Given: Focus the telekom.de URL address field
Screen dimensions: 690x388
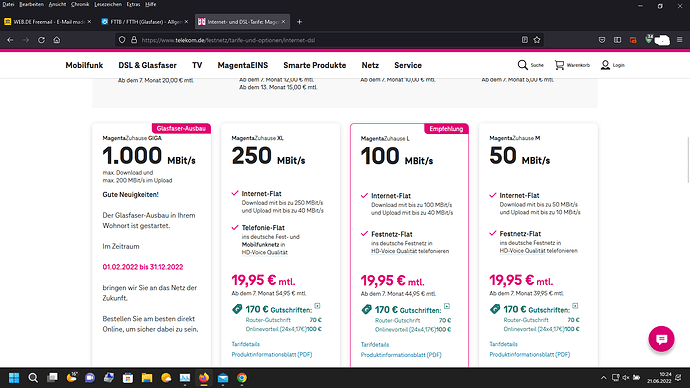Looking at the screenshot, I should 326,40.
